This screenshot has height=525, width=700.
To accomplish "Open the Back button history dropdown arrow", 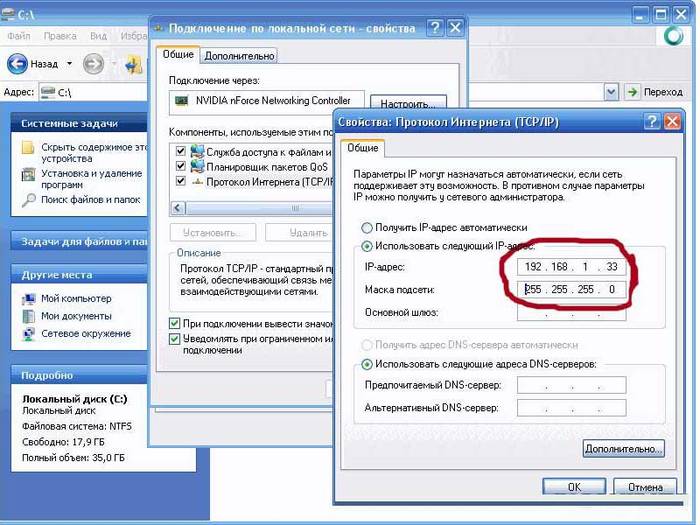I will coord(69,64).
